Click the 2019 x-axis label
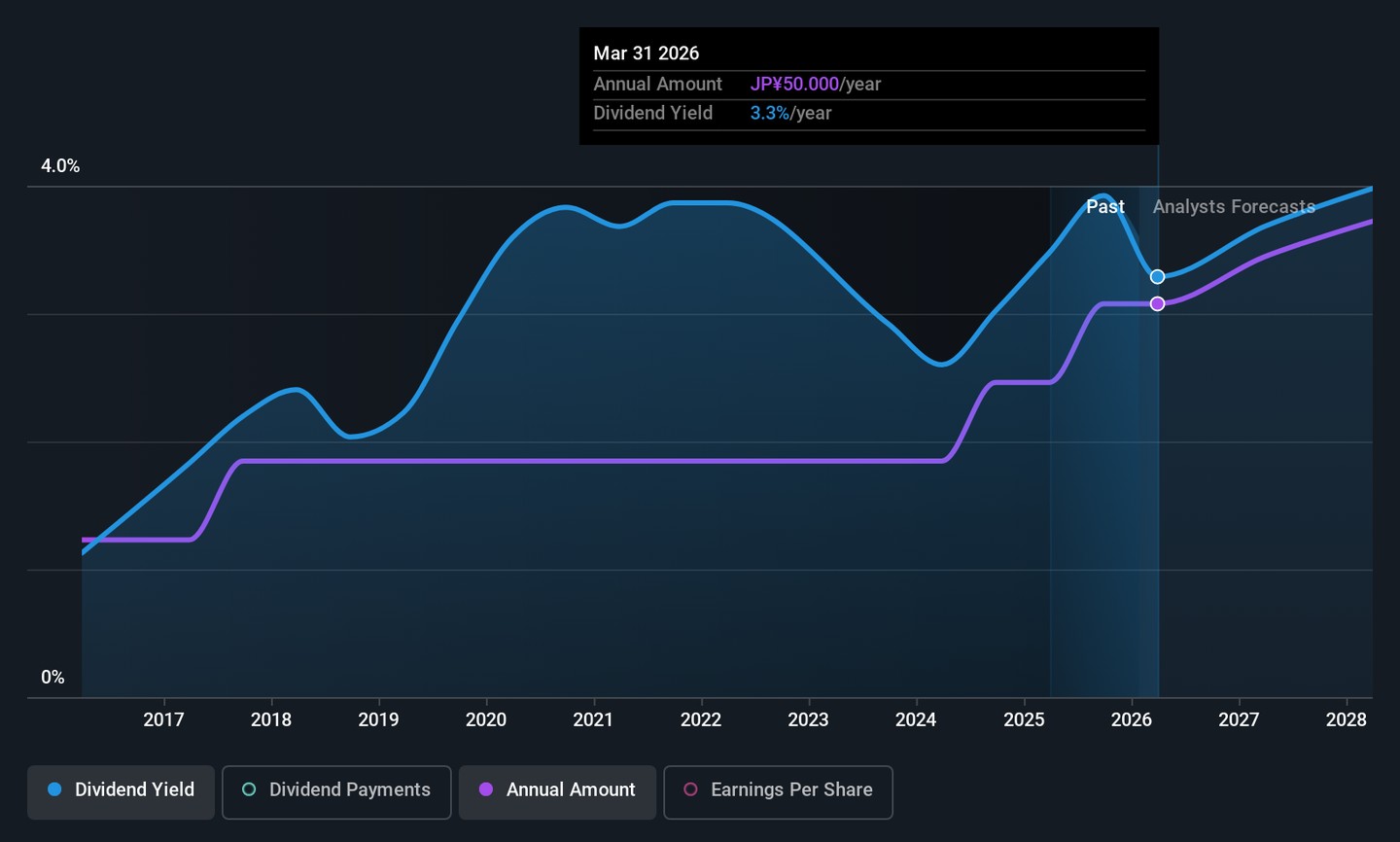The height and width of the screenshot is (842, 1400). tap(378, 719)
